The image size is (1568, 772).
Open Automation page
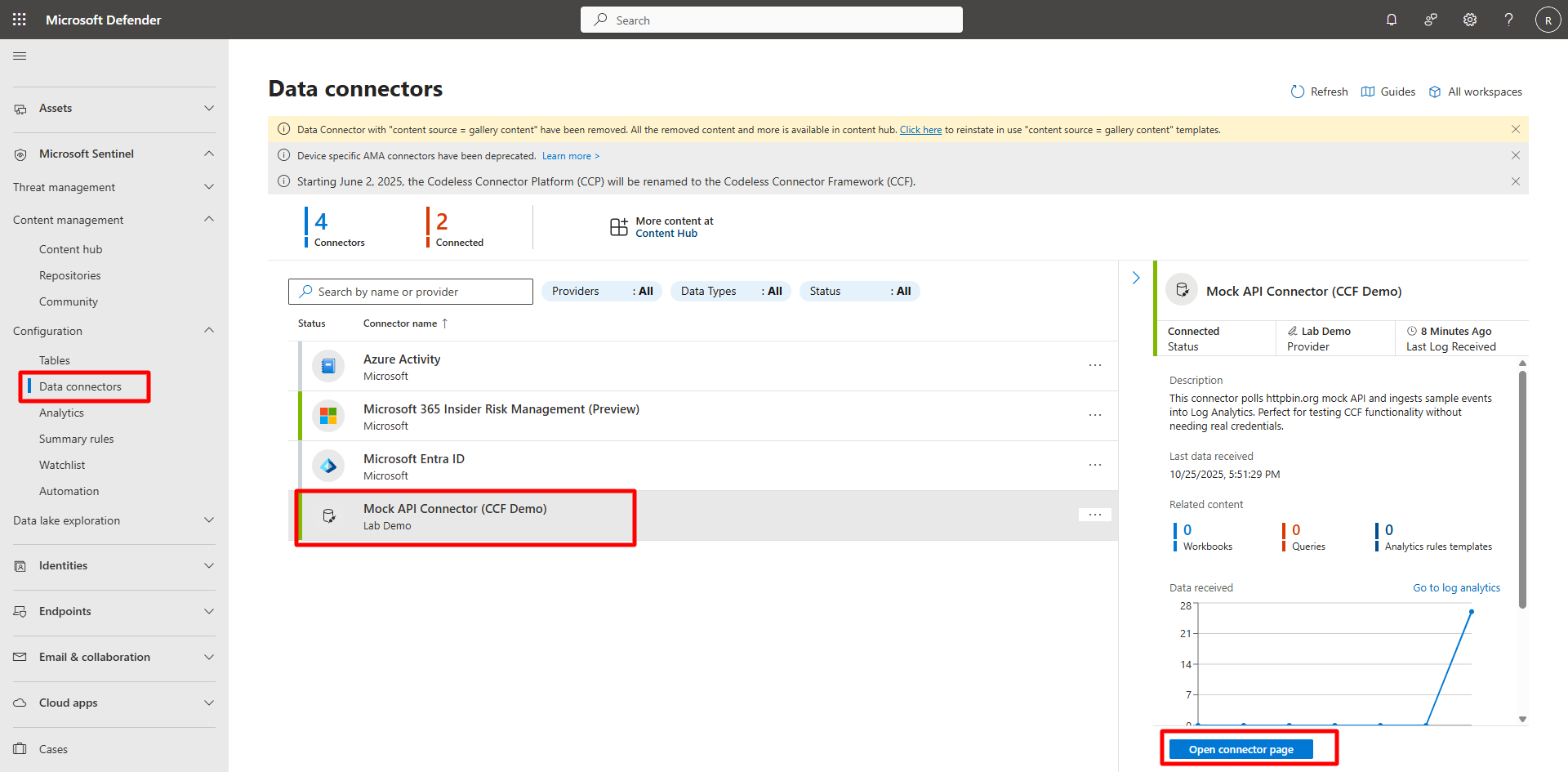coord(69,491)
